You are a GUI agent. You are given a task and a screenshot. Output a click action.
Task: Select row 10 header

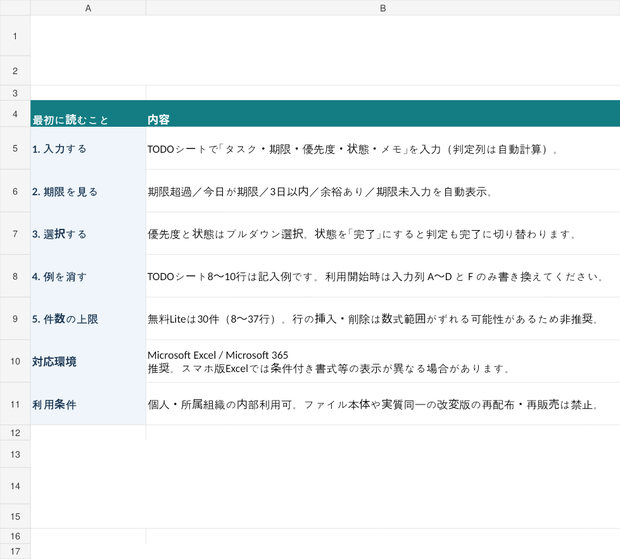click(15, 361)
